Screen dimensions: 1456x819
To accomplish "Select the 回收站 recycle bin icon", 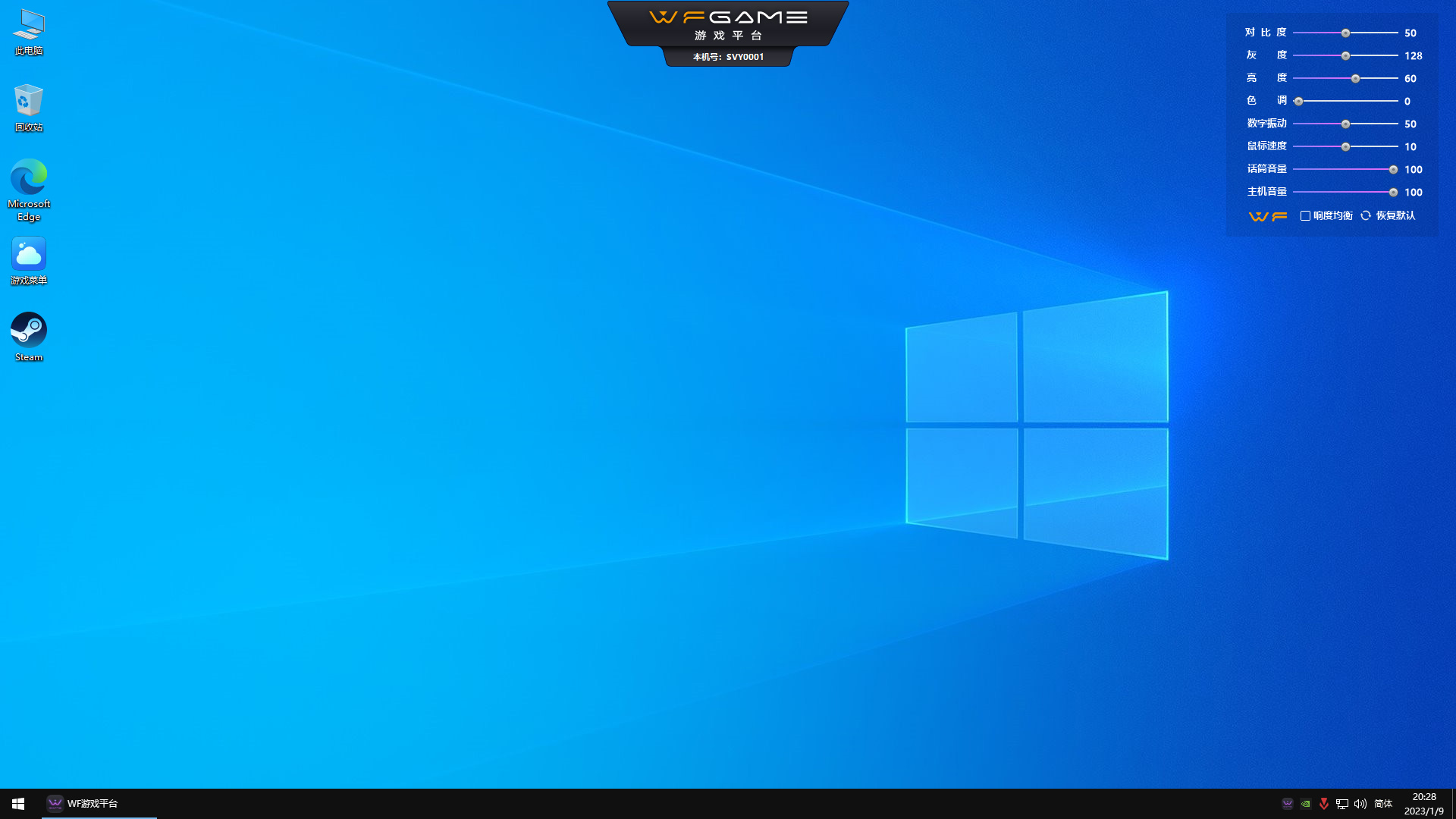I will pyautogui.click(x=29, y=108).
